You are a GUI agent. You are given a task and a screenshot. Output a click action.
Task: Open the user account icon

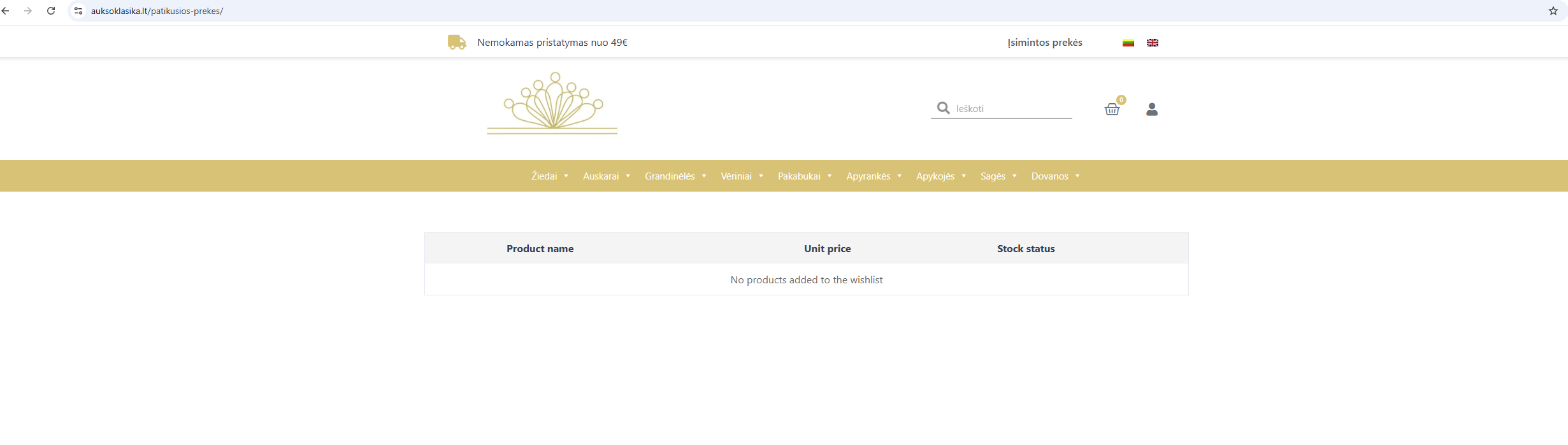[1151, 109]
